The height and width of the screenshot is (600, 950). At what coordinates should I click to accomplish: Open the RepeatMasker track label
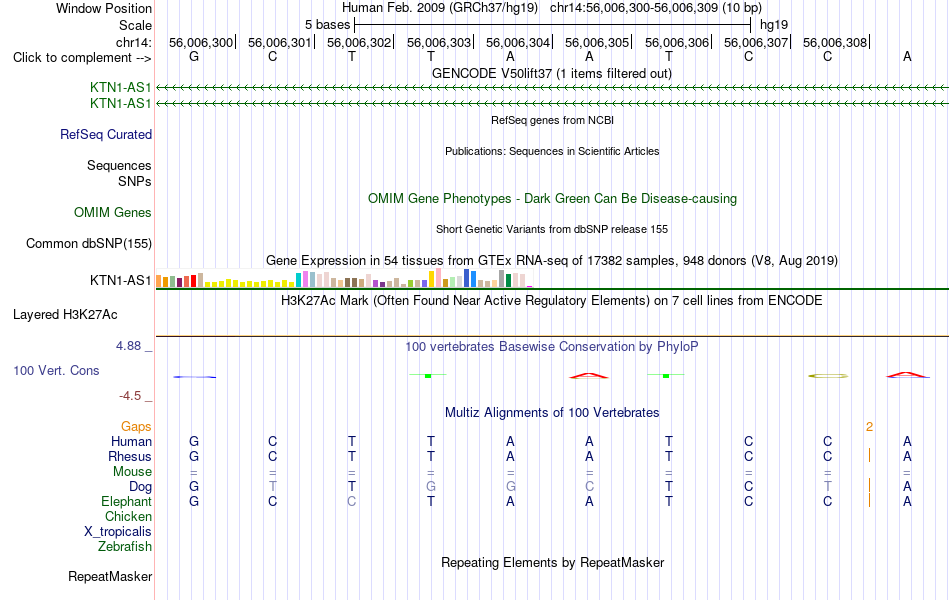pos(110,576)
